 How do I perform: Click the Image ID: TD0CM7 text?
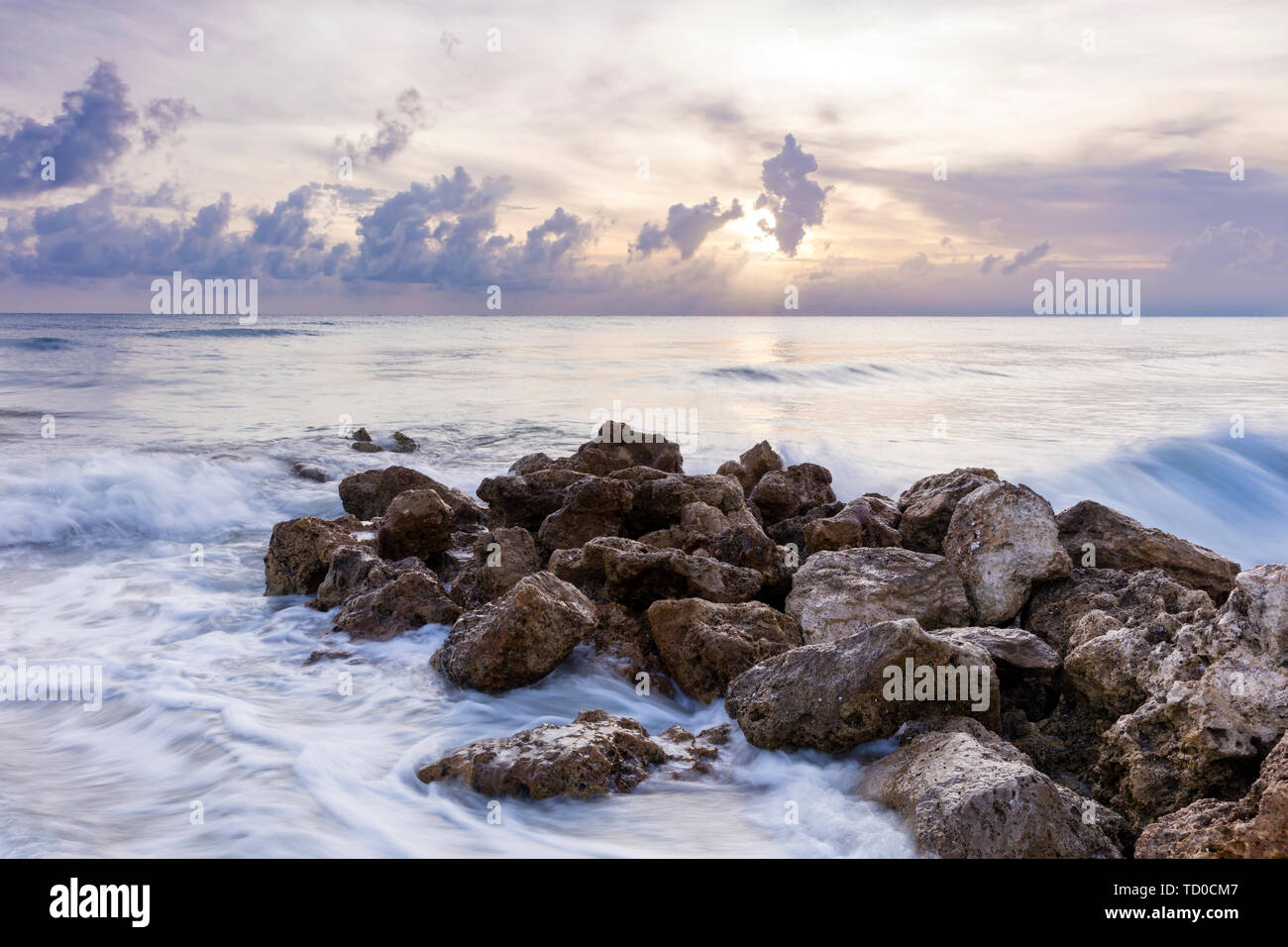[x=1176, y=893]
